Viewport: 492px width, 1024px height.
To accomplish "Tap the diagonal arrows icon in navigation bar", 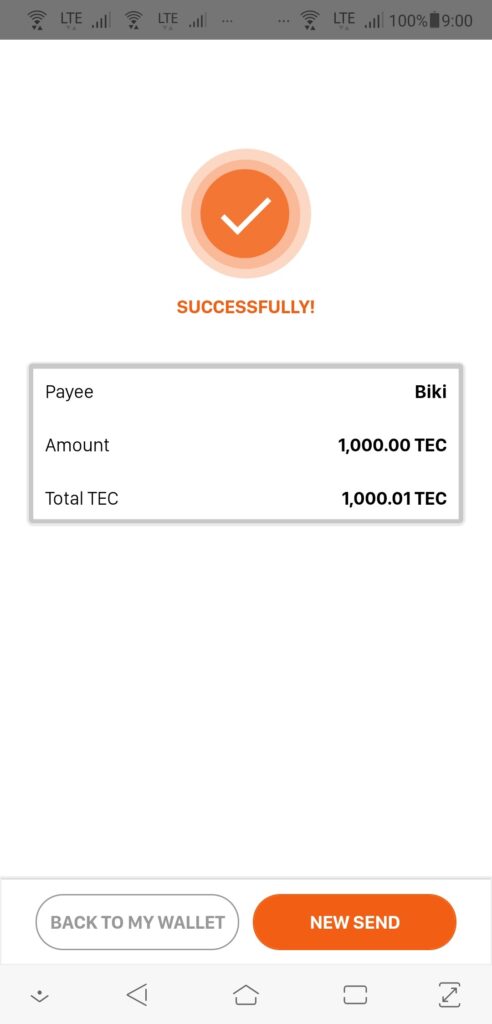I will [x=449, y=995].
